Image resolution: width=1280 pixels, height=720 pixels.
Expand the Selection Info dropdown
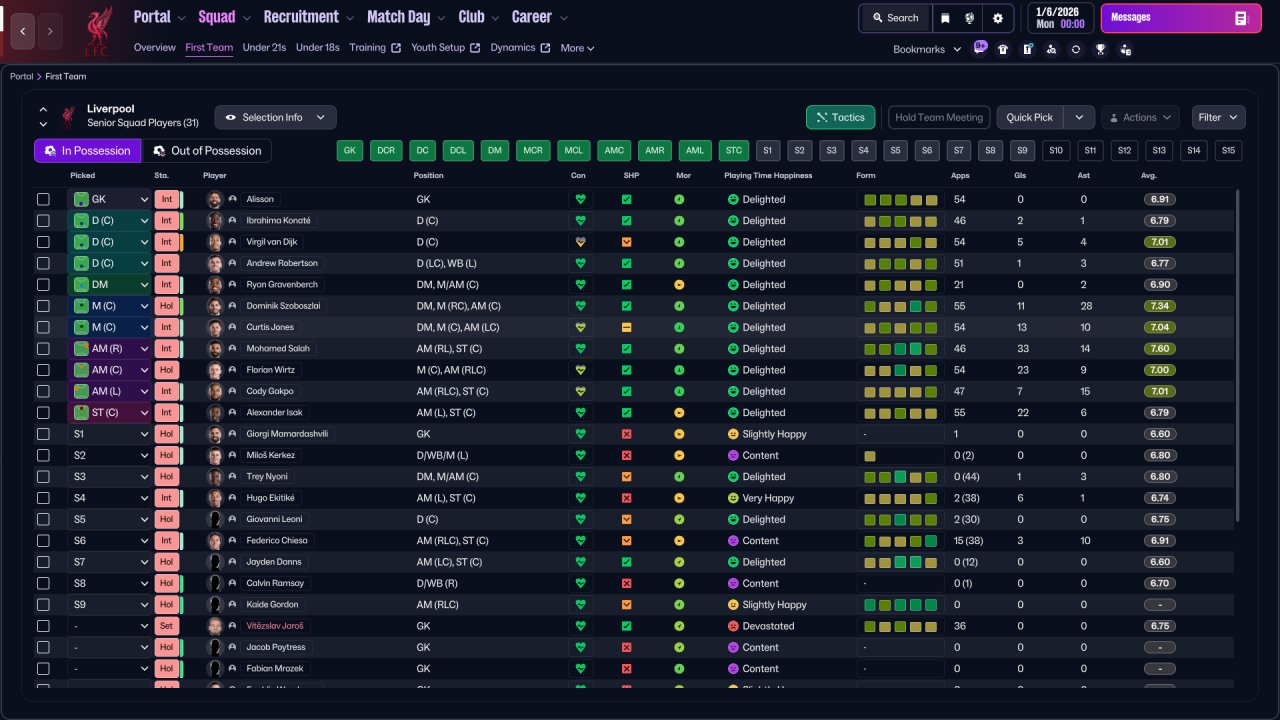275,117
